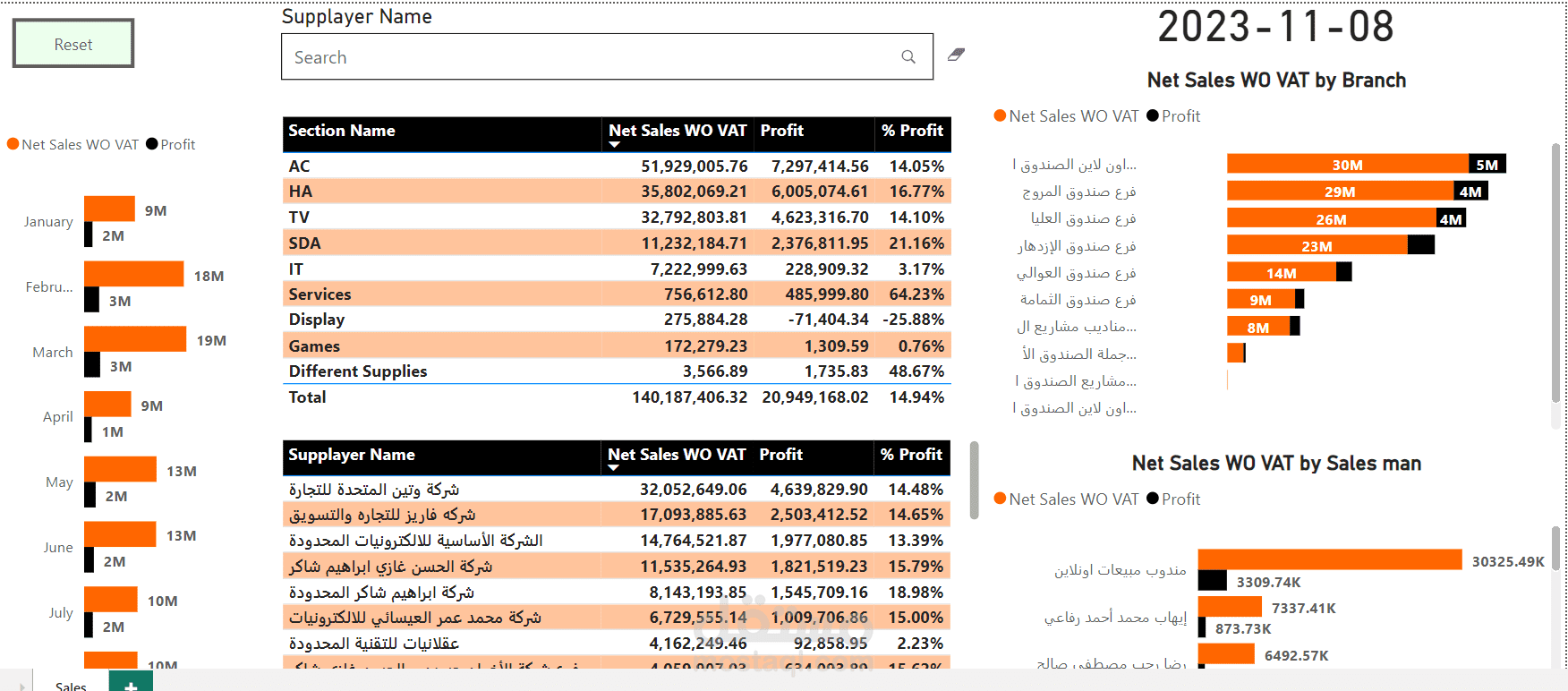
Task: Sort section table by % Profit header
Action: click(x=912, y=131)
